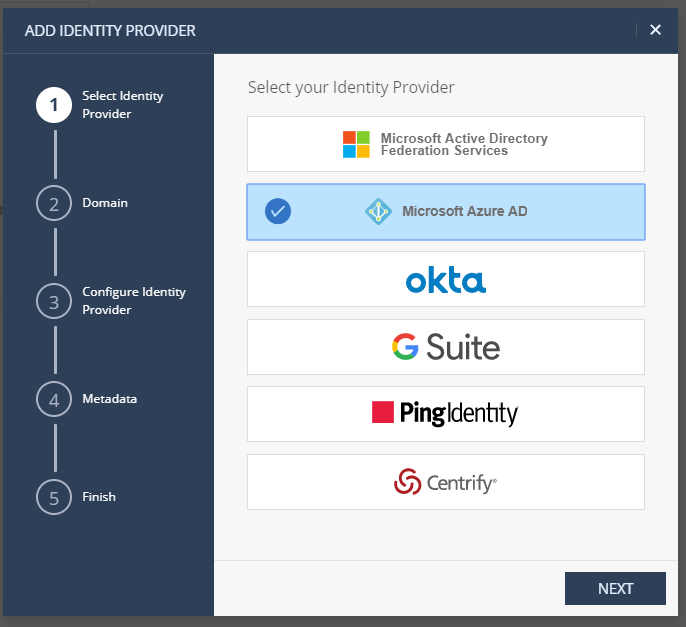Viewport: 686px width, 627px height.
Task: Go to step 4 circle icon
Action: tap(54, 399)
